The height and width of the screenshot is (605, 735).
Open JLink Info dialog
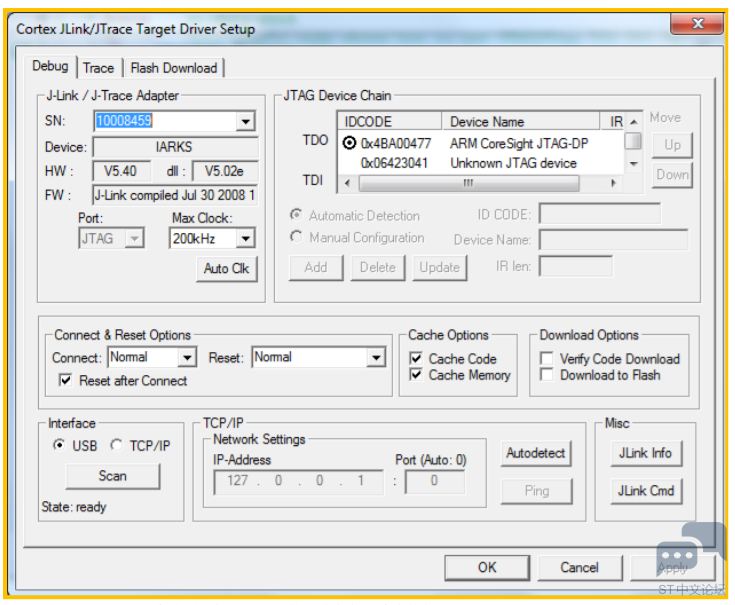[645, 453]
